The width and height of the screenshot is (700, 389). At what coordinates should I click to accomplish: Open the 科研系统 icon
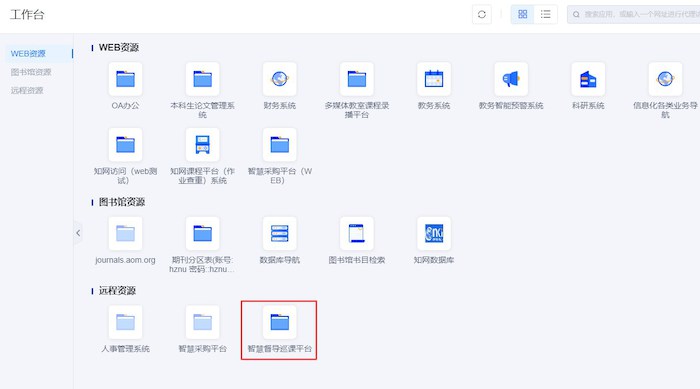click(588, 79)
